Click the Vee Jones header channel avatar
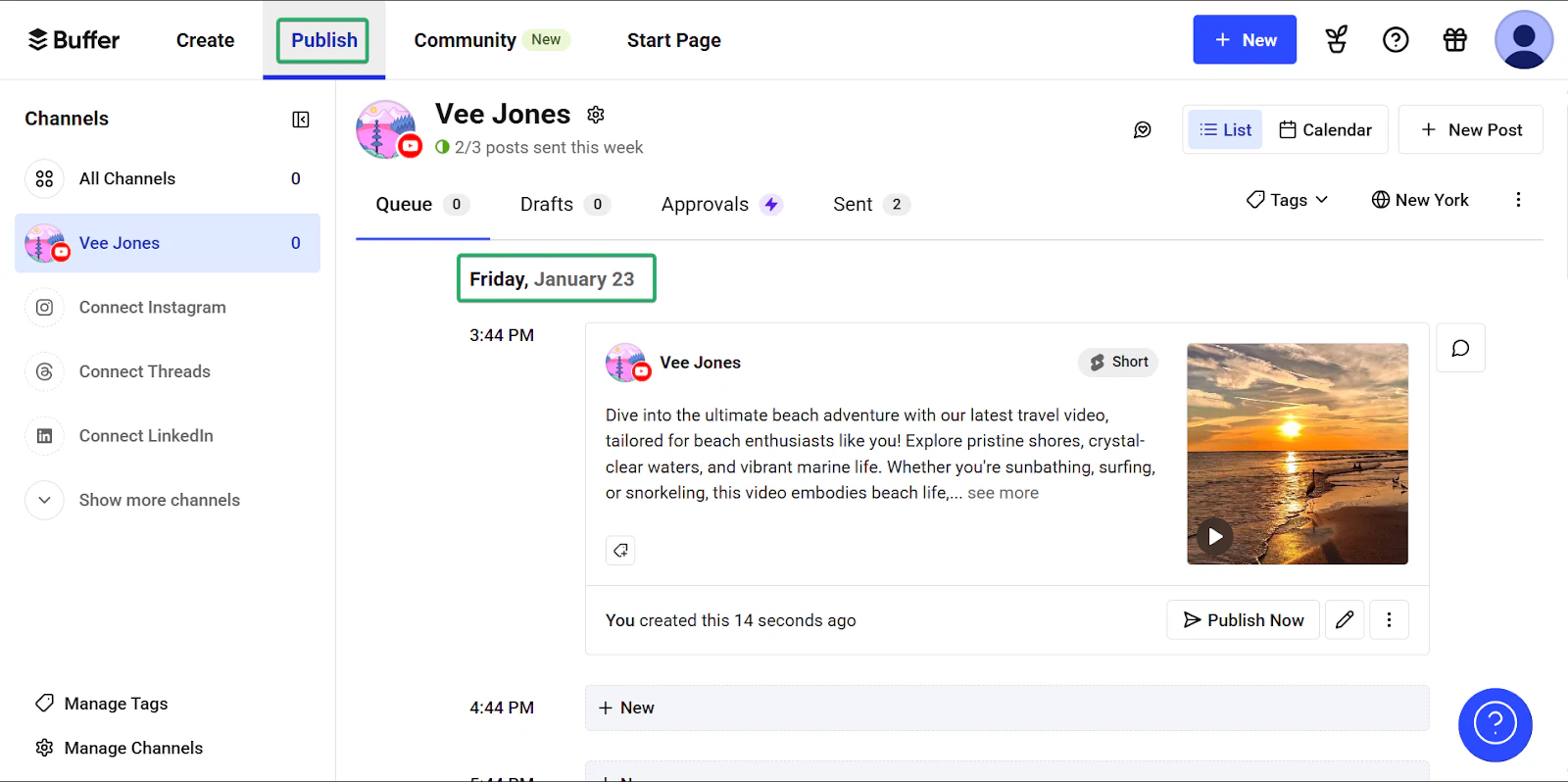 click(x=388, y=129)
